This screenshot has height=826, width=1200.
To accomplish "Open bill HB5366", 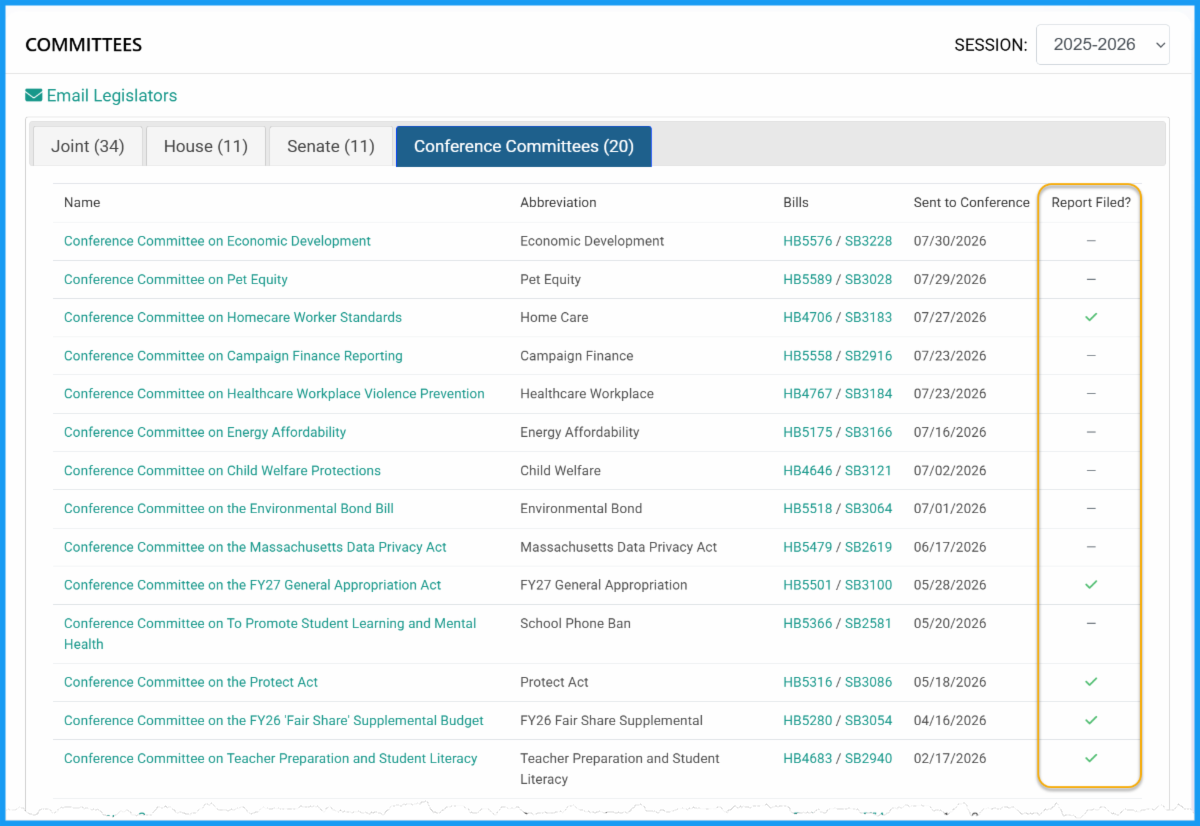I will [807, 623].
